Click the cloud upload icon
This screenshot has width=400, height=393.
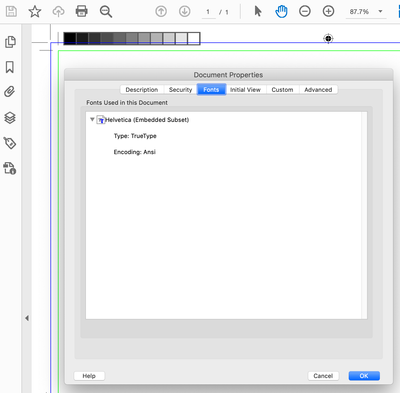point(58,12)
